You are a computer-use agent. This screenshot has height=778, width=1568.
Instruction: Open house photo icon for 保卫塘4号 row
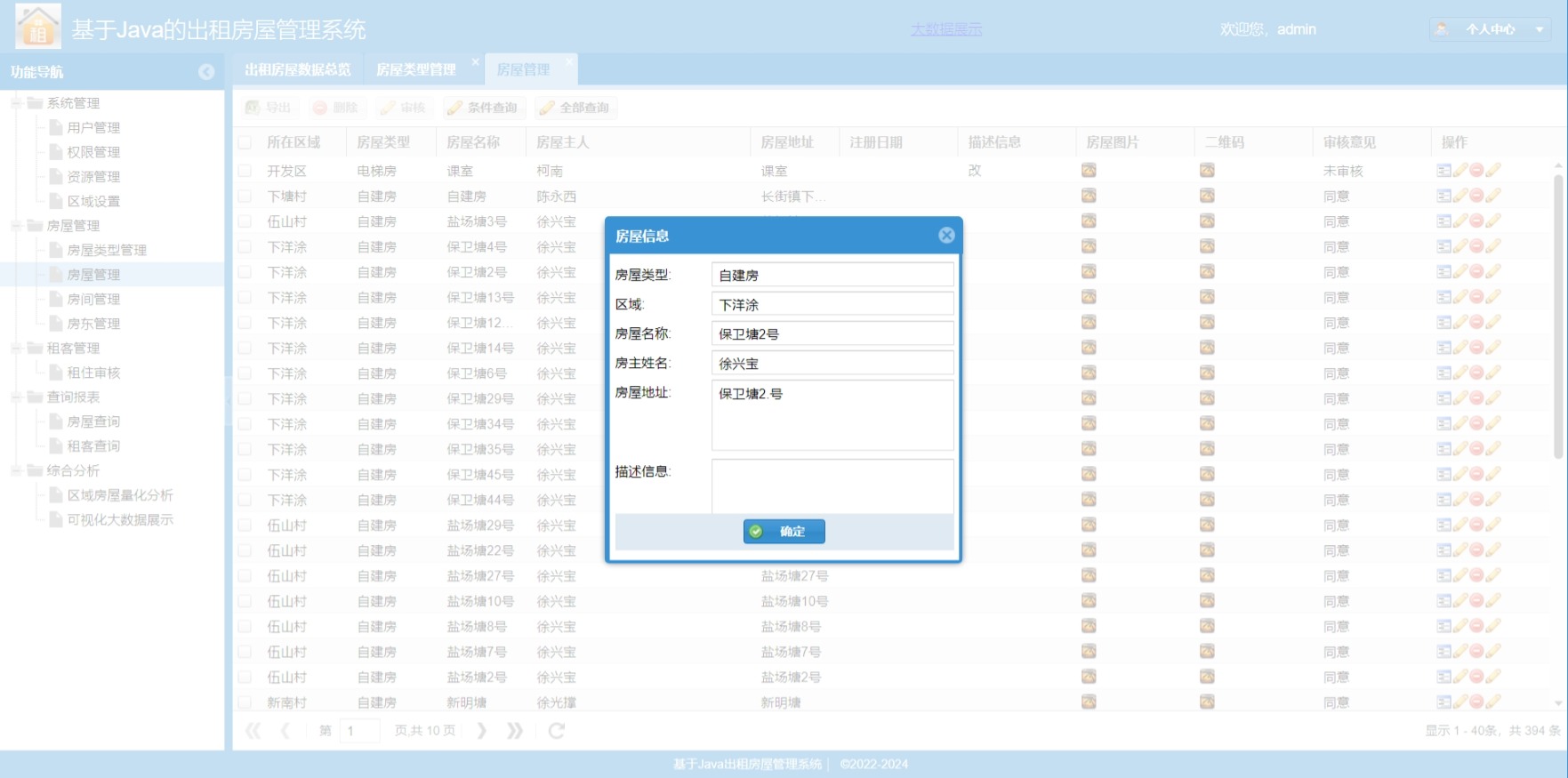click(1089, 246)
